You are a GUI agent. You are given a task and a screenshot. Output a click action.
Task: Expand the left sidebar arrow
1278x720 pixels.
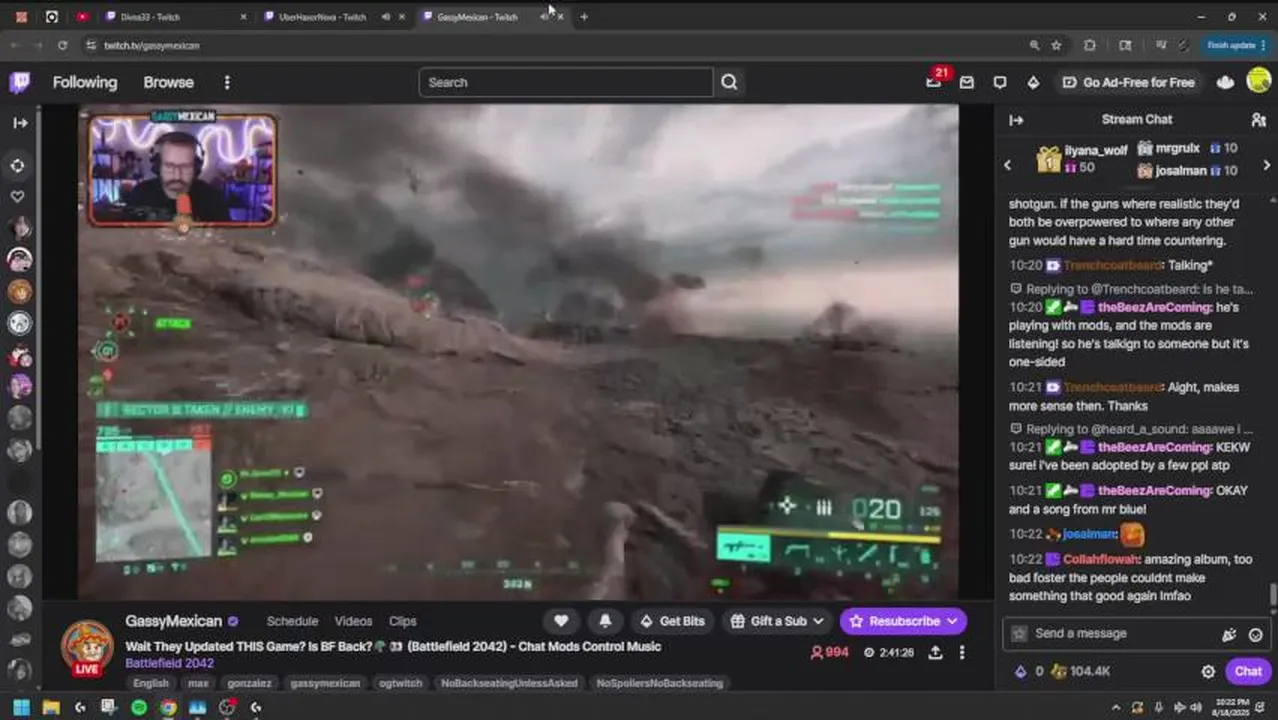click(x=20, y=123)
